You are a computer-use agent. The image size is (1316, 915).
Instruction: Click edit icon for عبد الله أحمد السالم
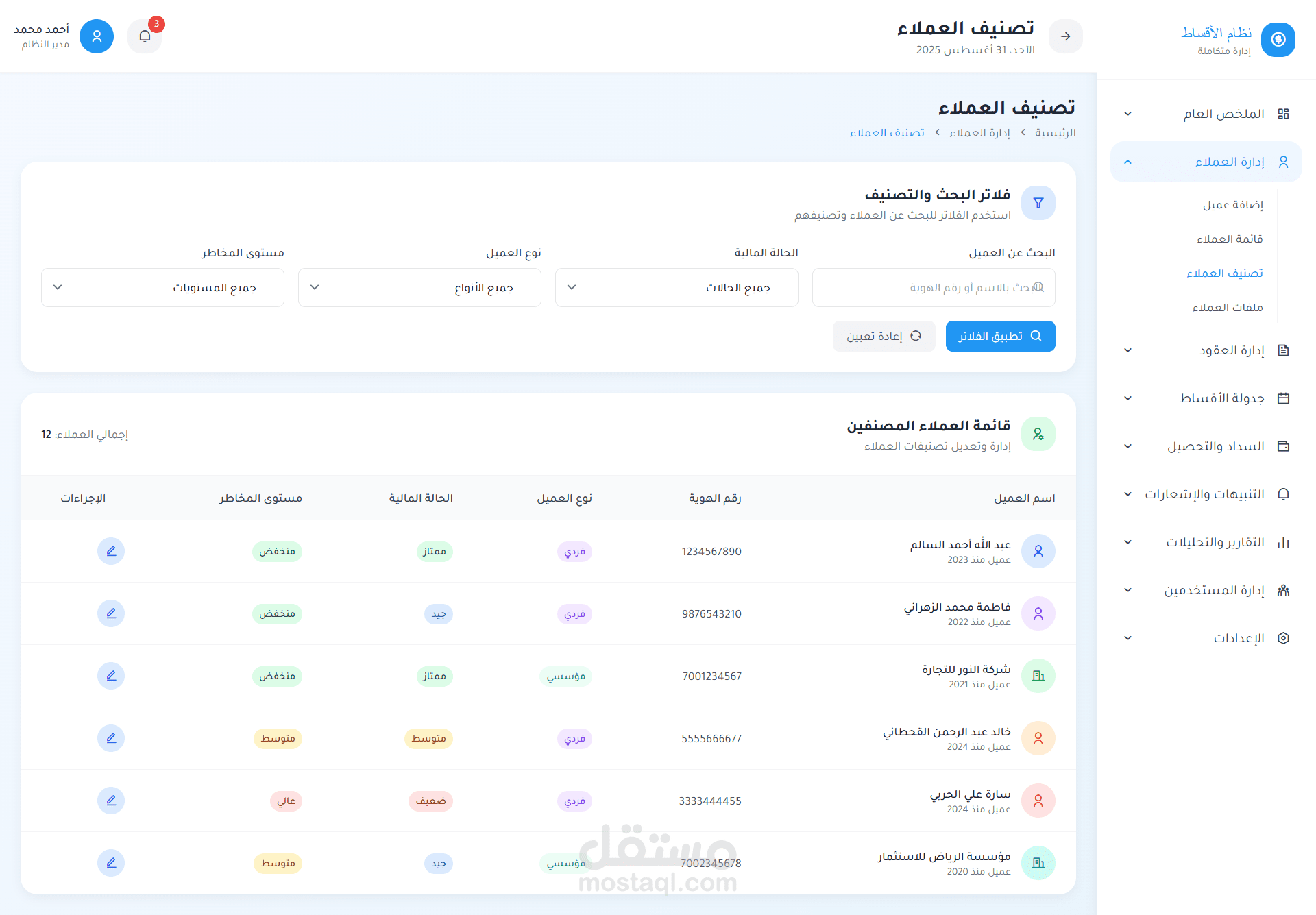(x=111, y=551)
